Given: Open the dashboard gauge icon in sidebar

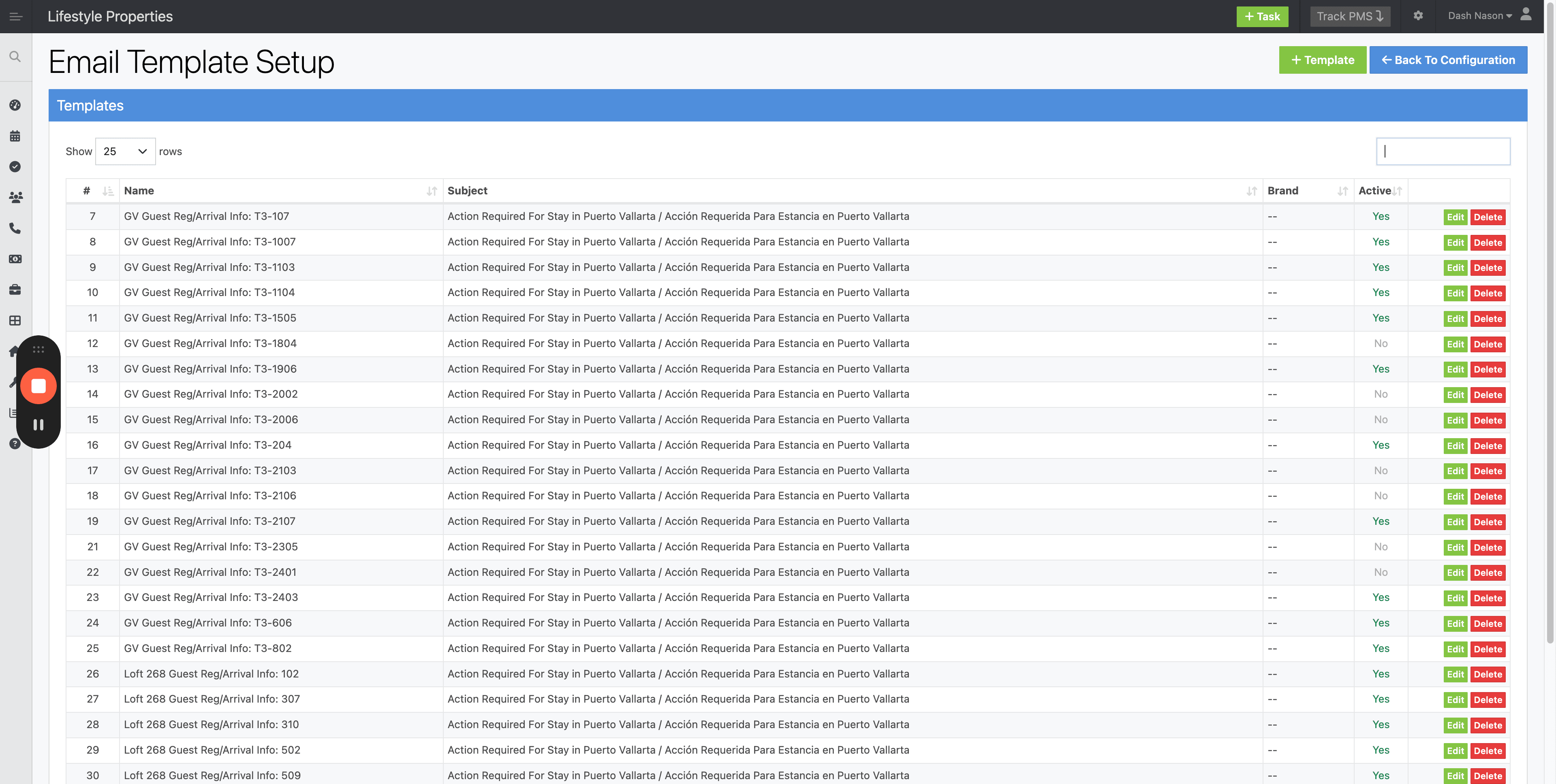Looking at the screenshot, I should [x=15, y=105].
